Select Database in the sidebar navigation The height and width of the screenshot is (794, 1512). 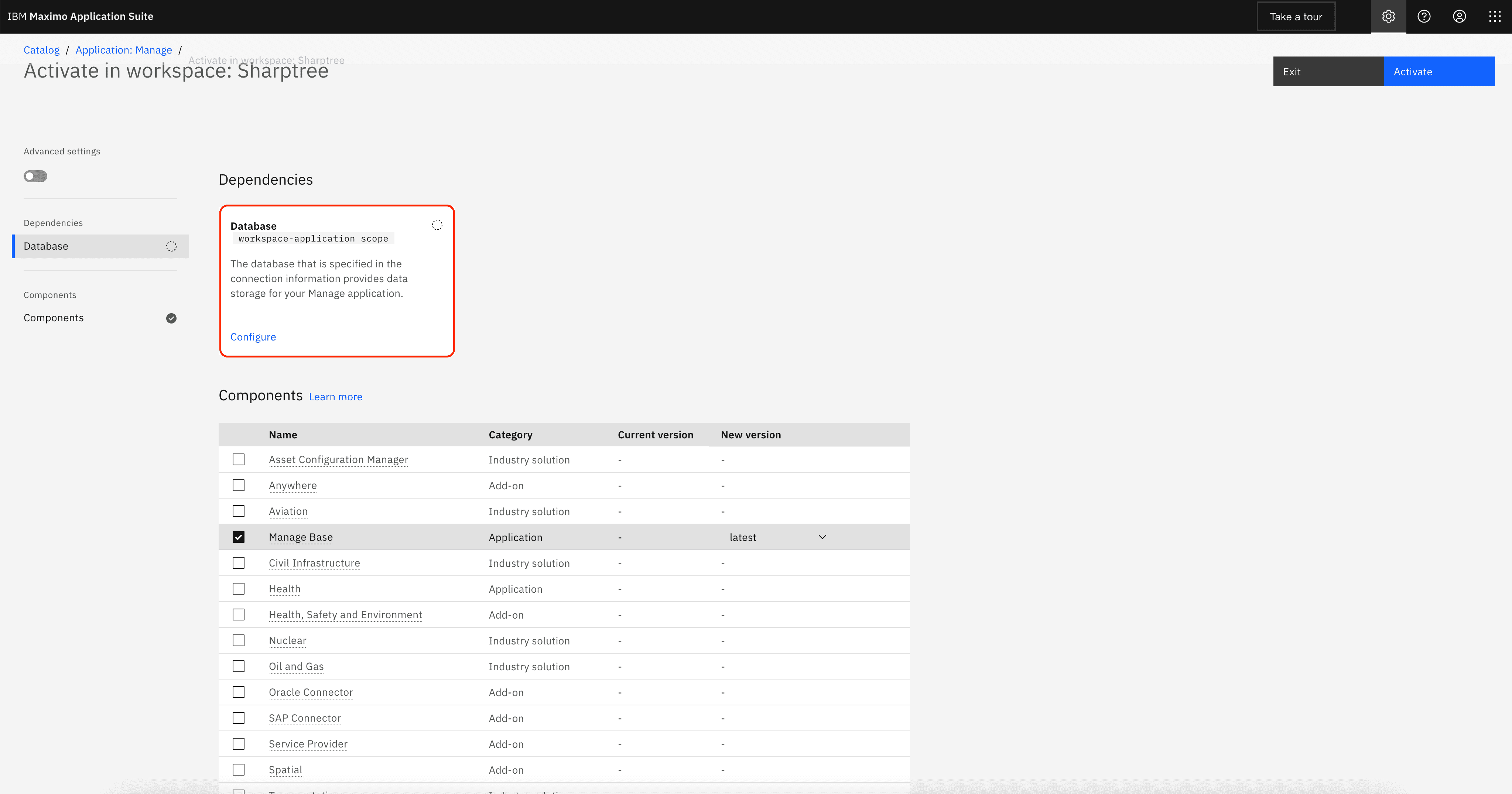point(100,246)
